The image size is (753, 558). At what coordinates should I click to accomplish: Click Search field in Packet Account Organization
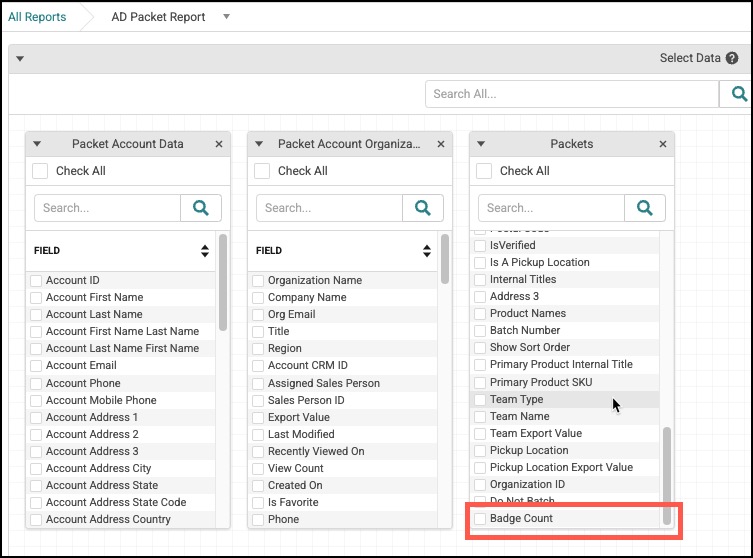(329, 208)
